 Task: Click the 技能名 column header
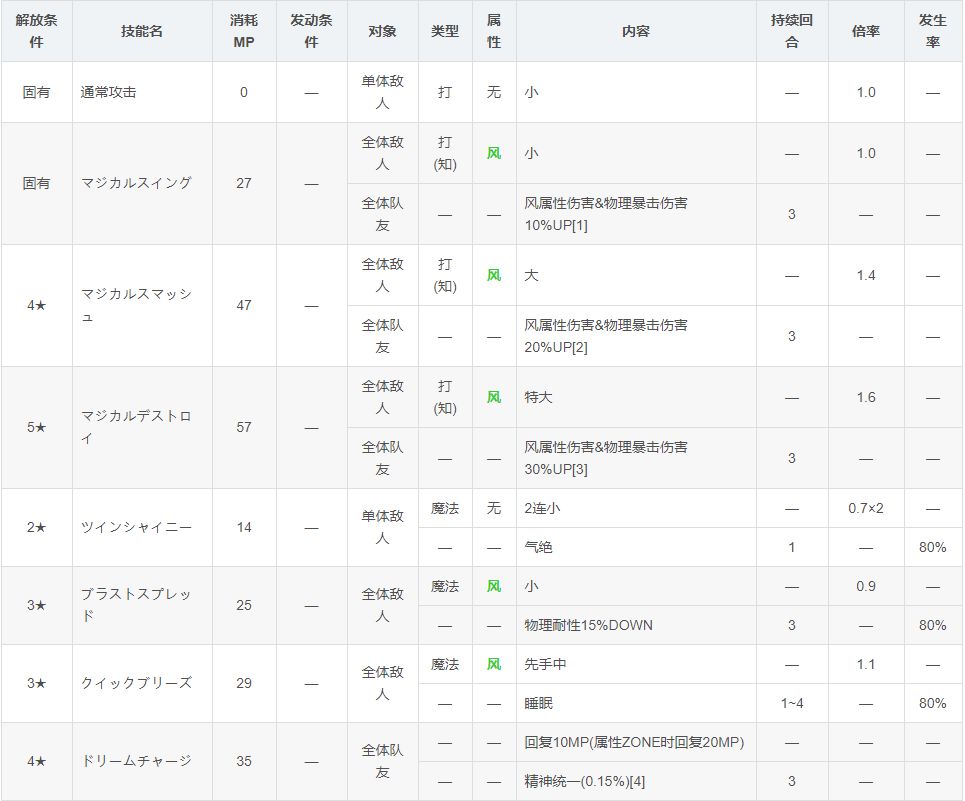(x=141, y=31)
